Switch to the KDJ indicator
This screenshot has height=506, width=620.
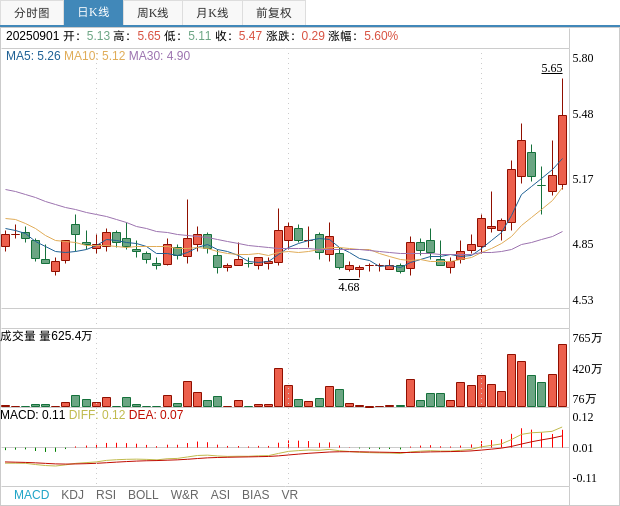pyautogui.click(x=72, y=495)
